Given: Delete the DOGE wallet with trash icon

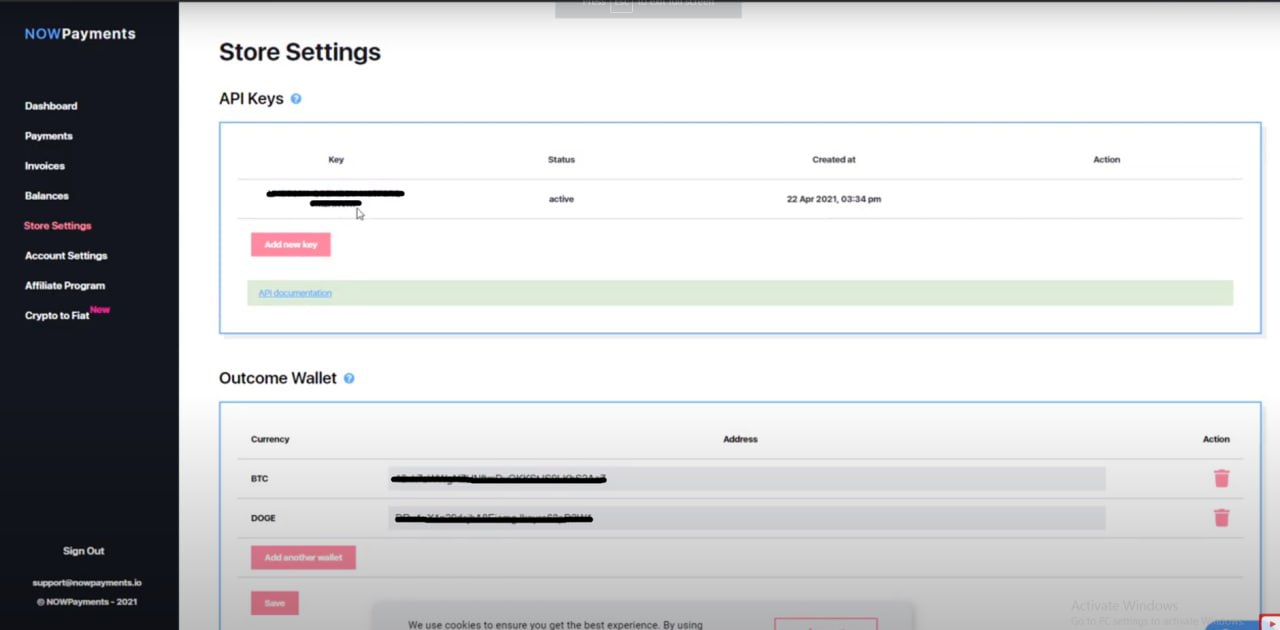Looking at the screenshot, I should [1221, 517].
